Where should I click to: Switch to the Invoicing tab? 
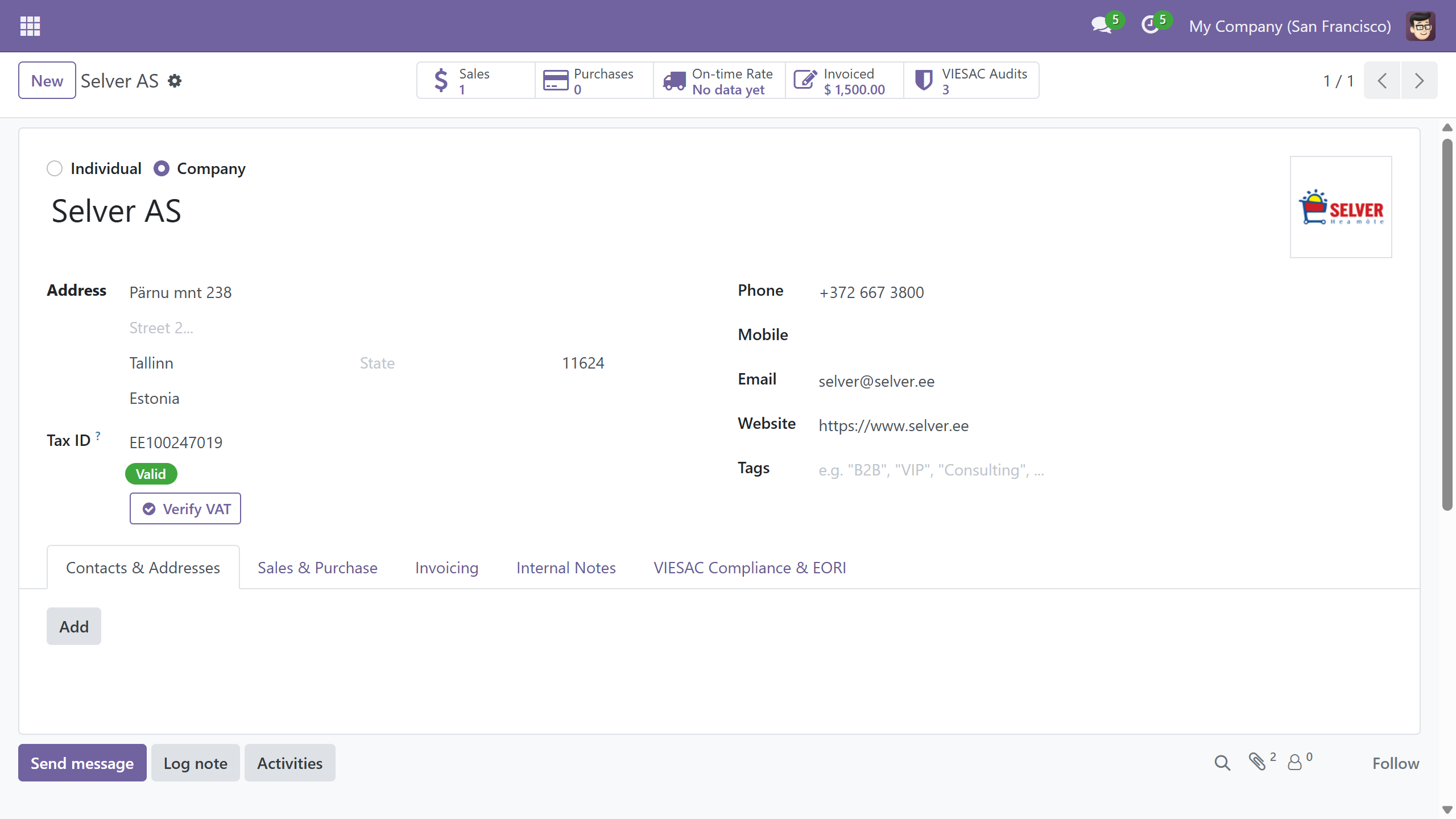(x=446, y=568)
